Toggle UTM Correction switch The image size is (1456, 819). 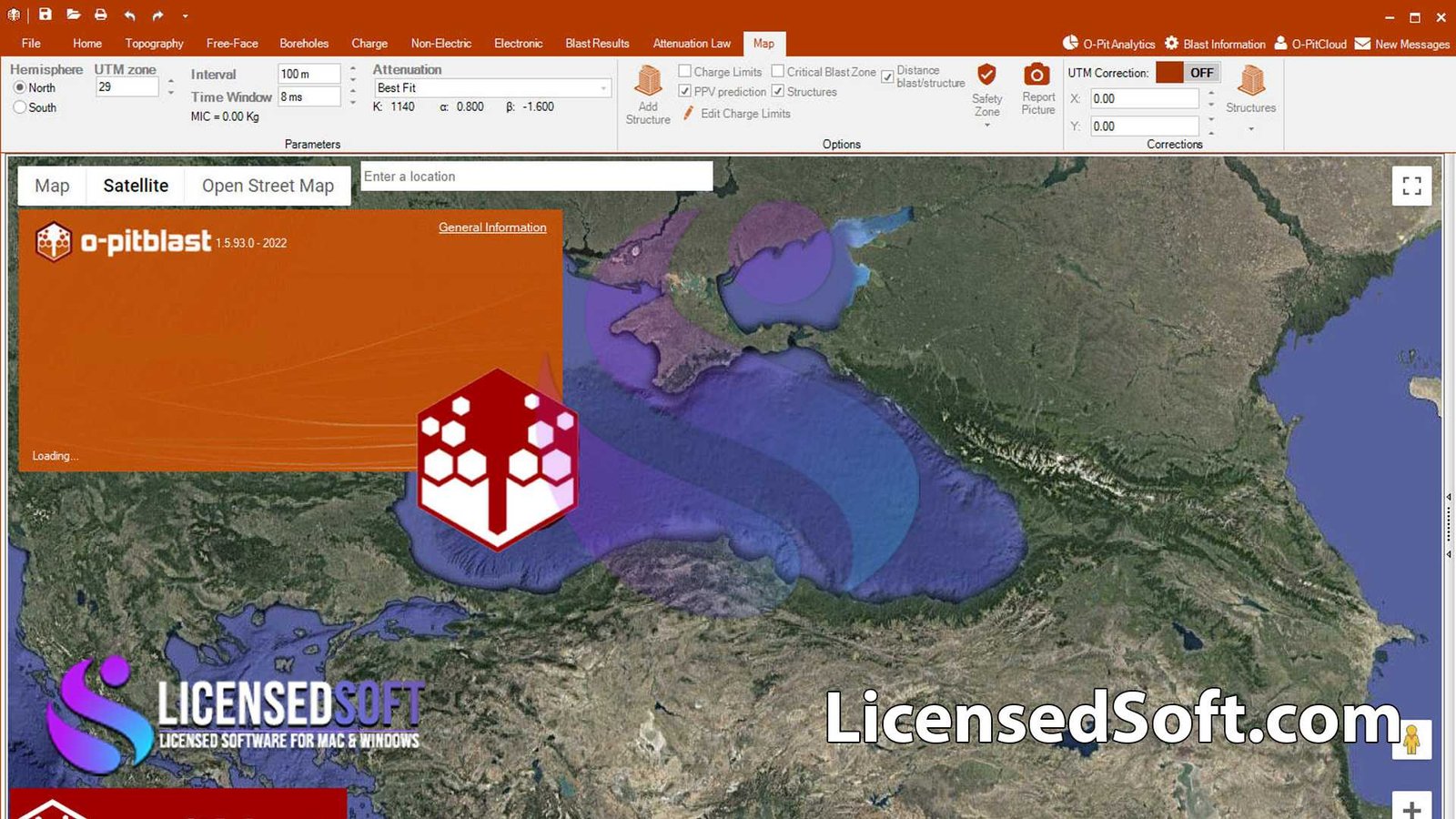1188,73
